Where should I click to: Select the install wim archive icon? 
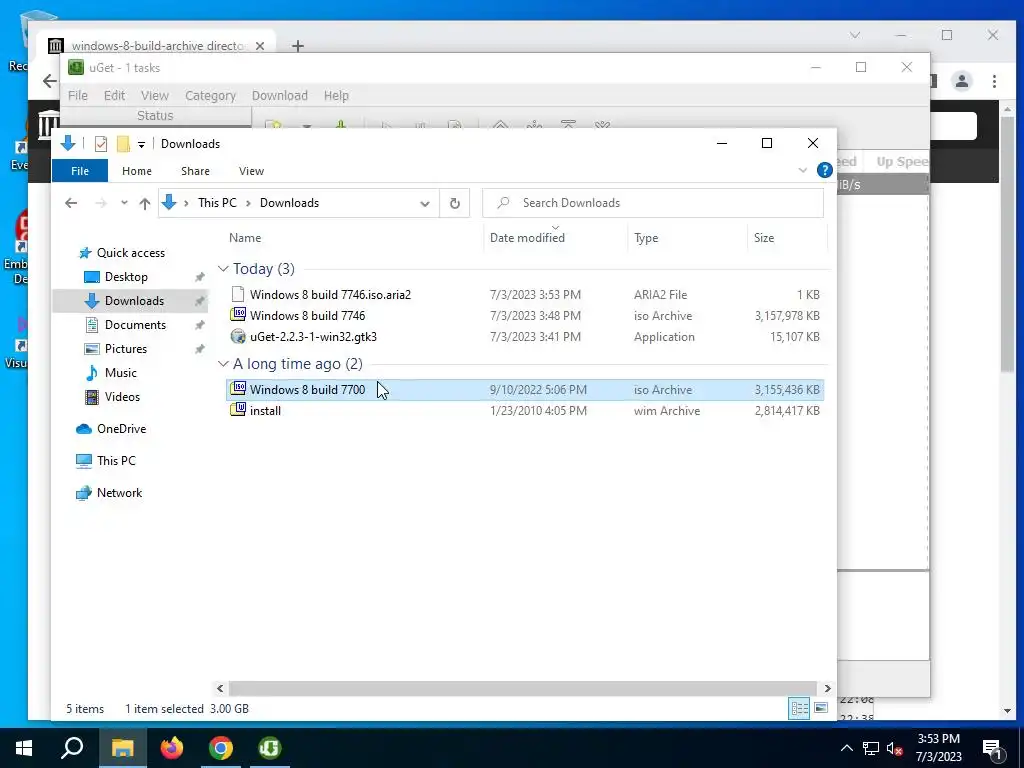coord(238,411)
